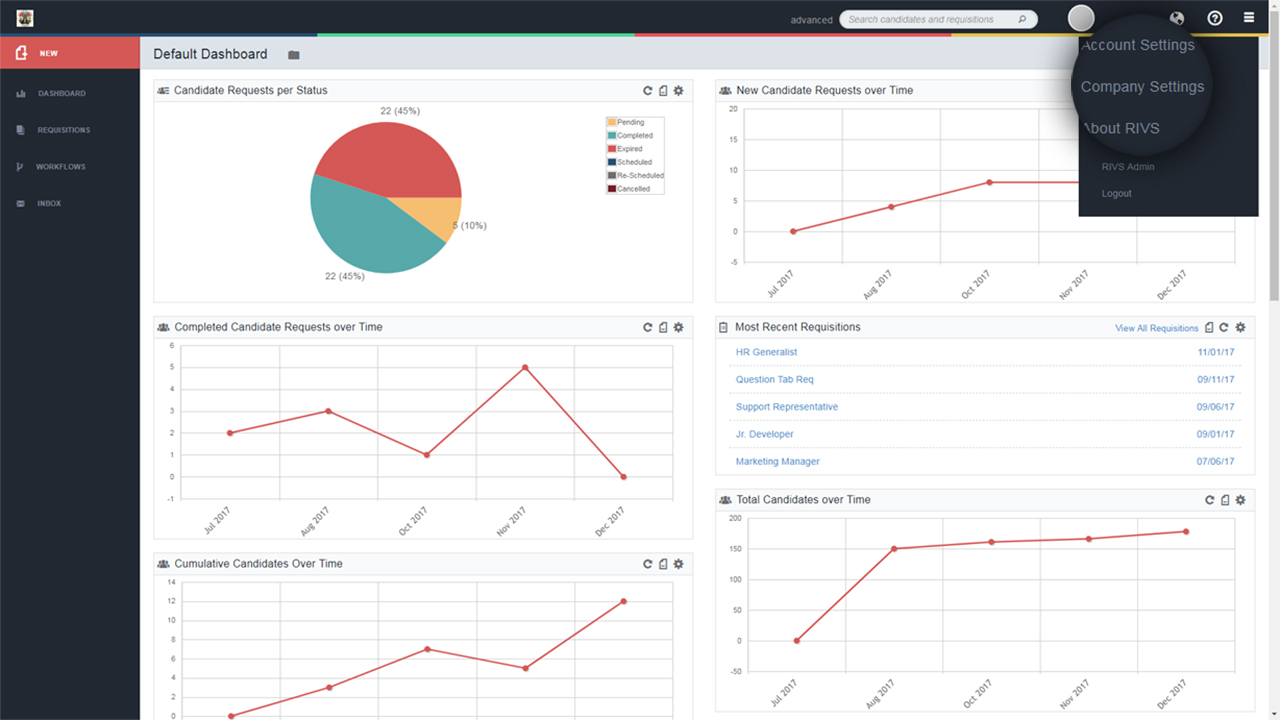
Task: Click the 09/01/17 date for Jr. Developer
Action: pos(1215,434)
